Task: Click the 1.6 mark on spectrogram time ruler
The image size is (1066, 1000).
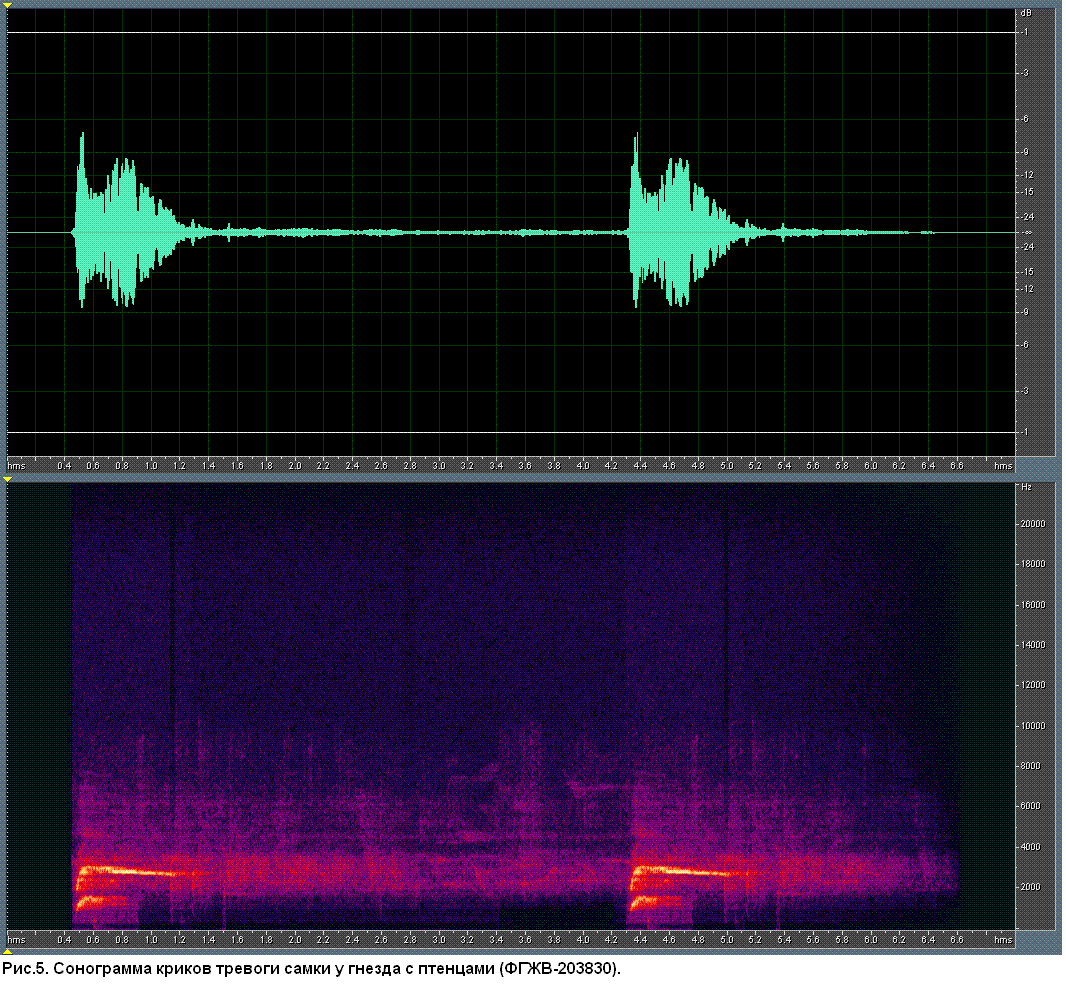Action: pyautogui.click(x=237, y=939)
